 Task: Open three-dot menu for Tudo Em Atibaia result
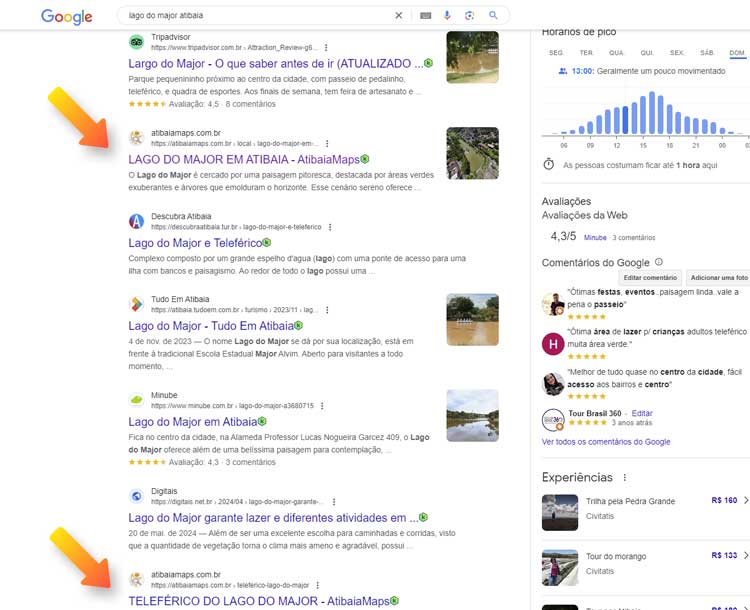click(x=327, y=310)
